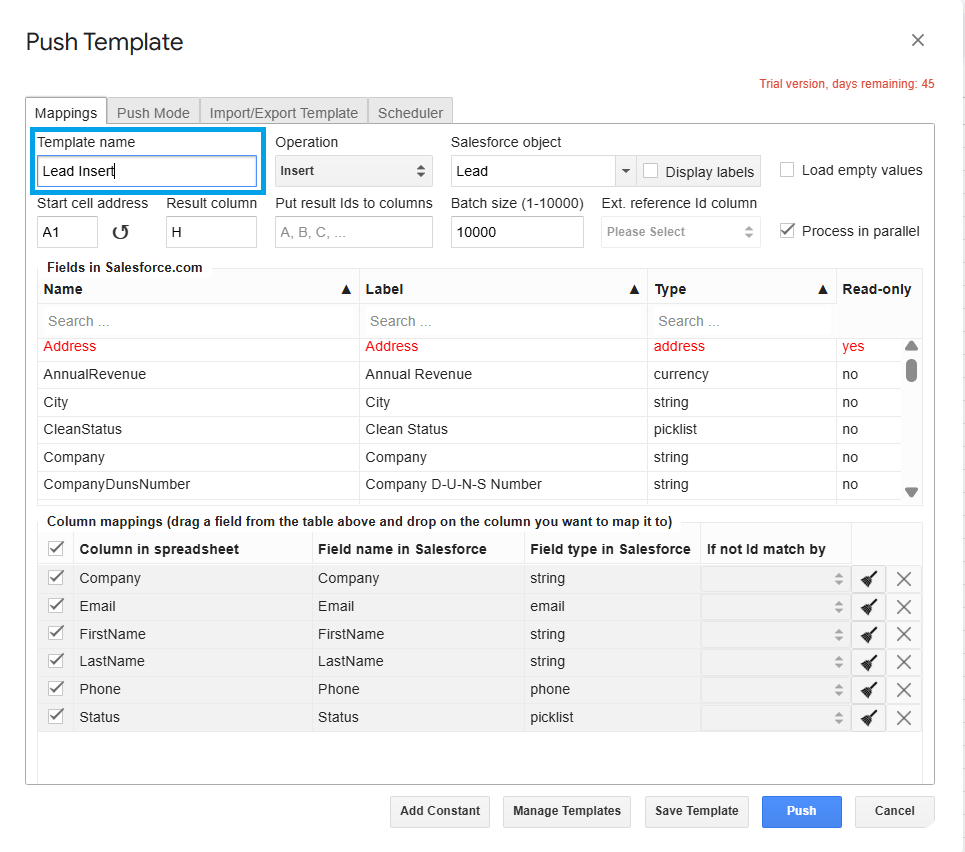Enable the Display labels checkbox
This screenshot has width=965, height=852.
coord(651,171)
